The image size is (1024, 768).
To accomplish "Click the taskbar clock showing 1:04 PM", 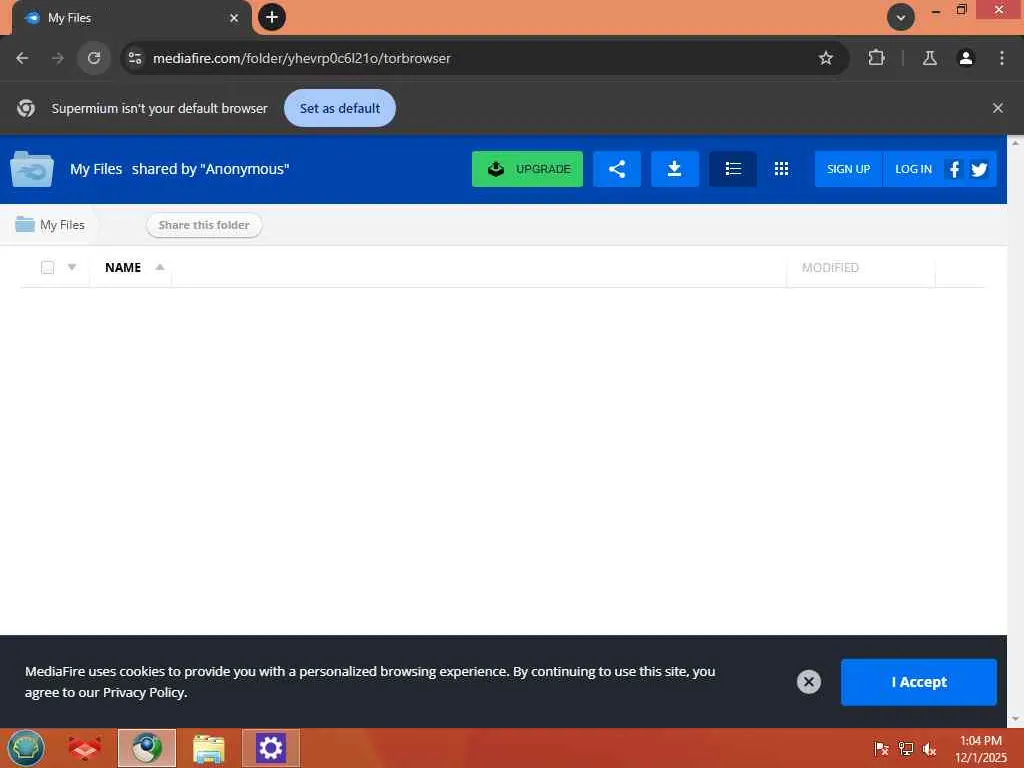I will coord(980,749).
